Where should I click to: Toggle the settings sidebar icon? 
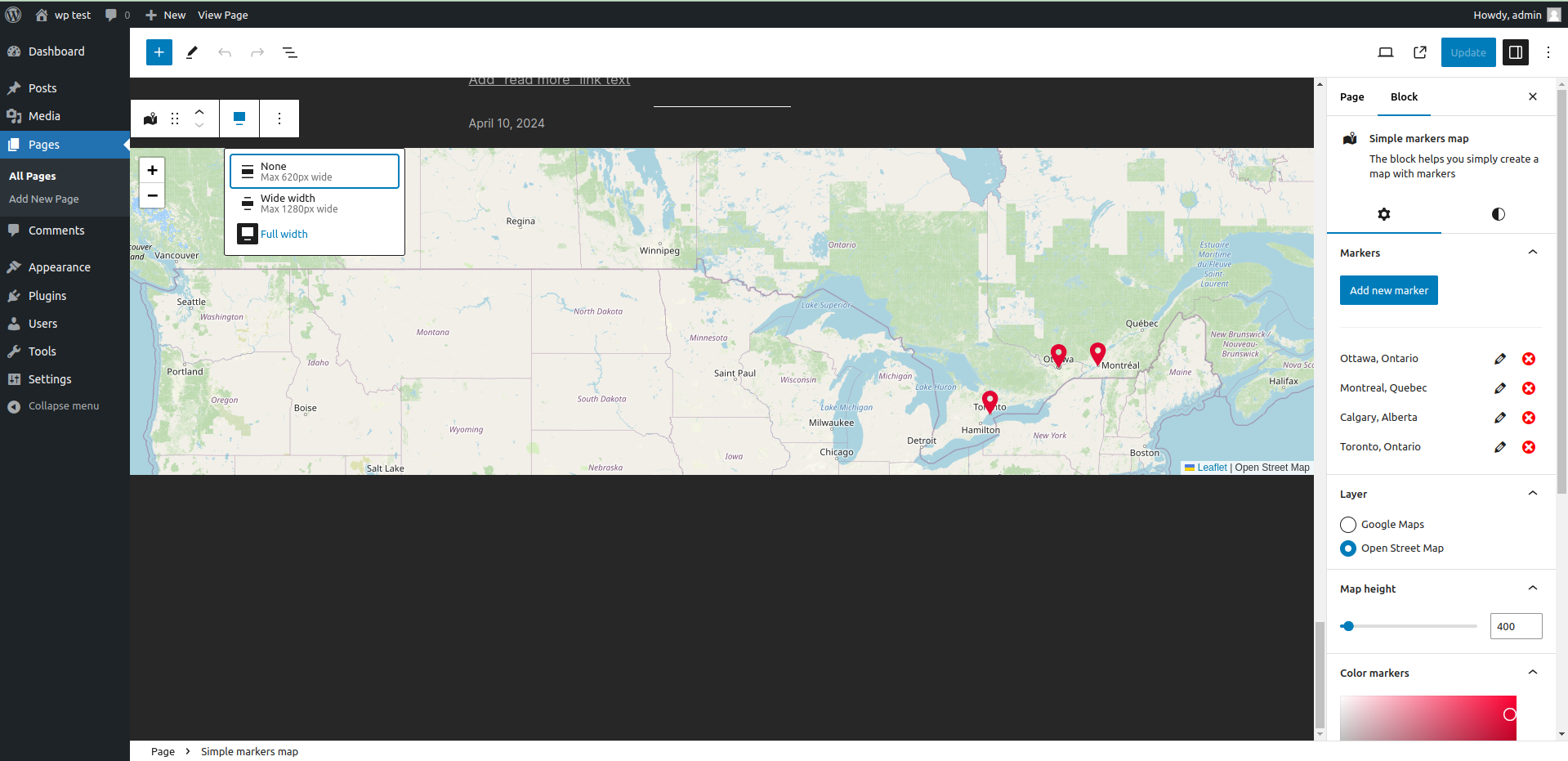pos(1516,52)
